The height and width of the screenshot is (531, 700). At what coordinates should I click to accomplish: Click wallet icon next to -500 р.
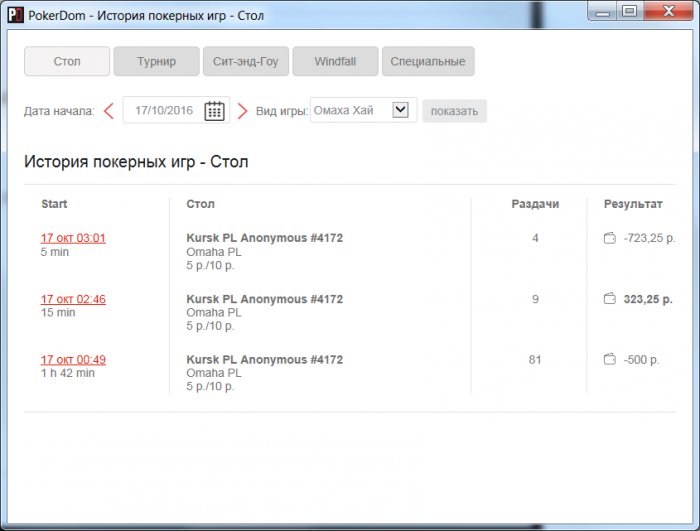pos(610,360)
